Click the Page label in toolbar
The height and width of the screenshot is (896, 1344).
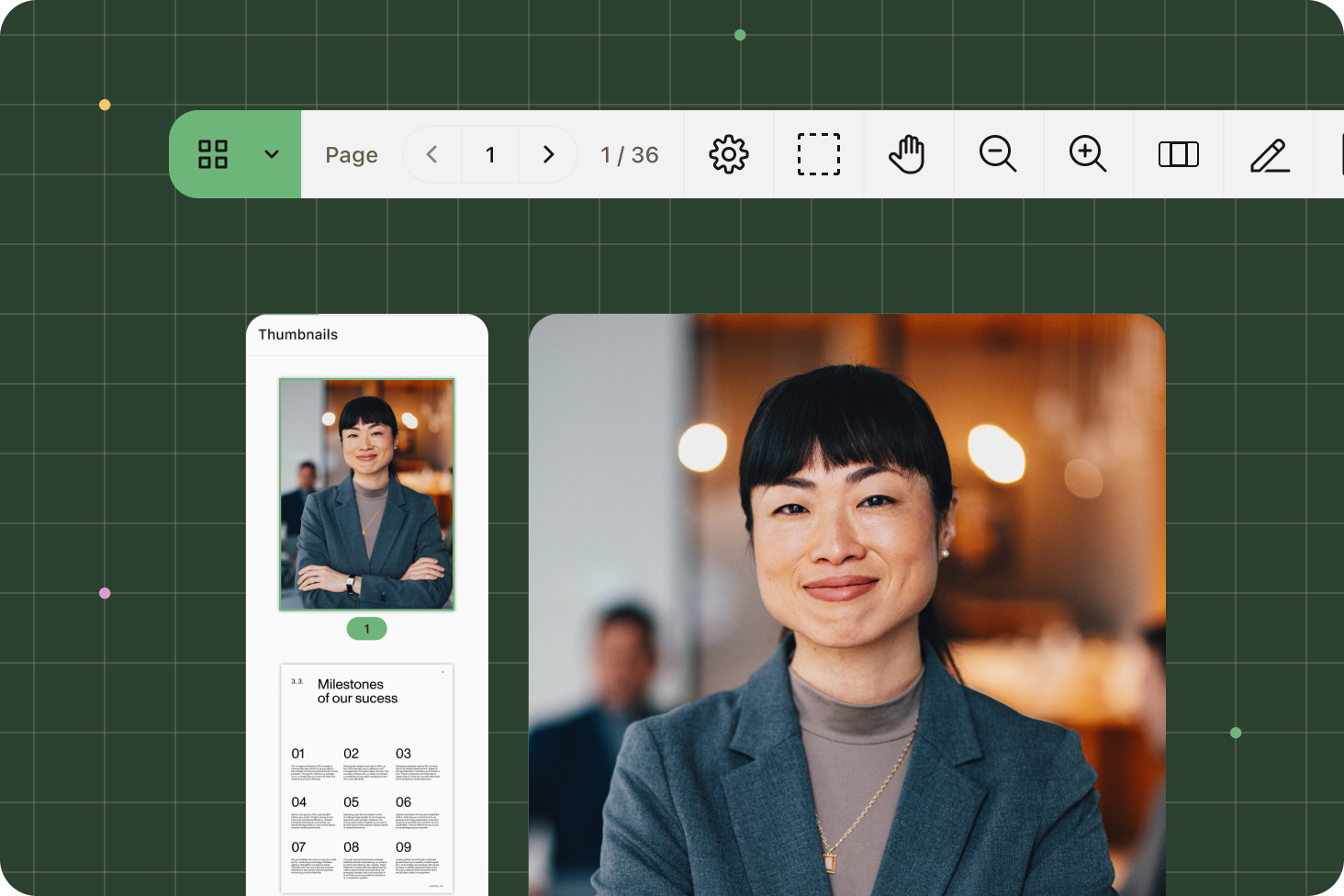coord(351,154)
